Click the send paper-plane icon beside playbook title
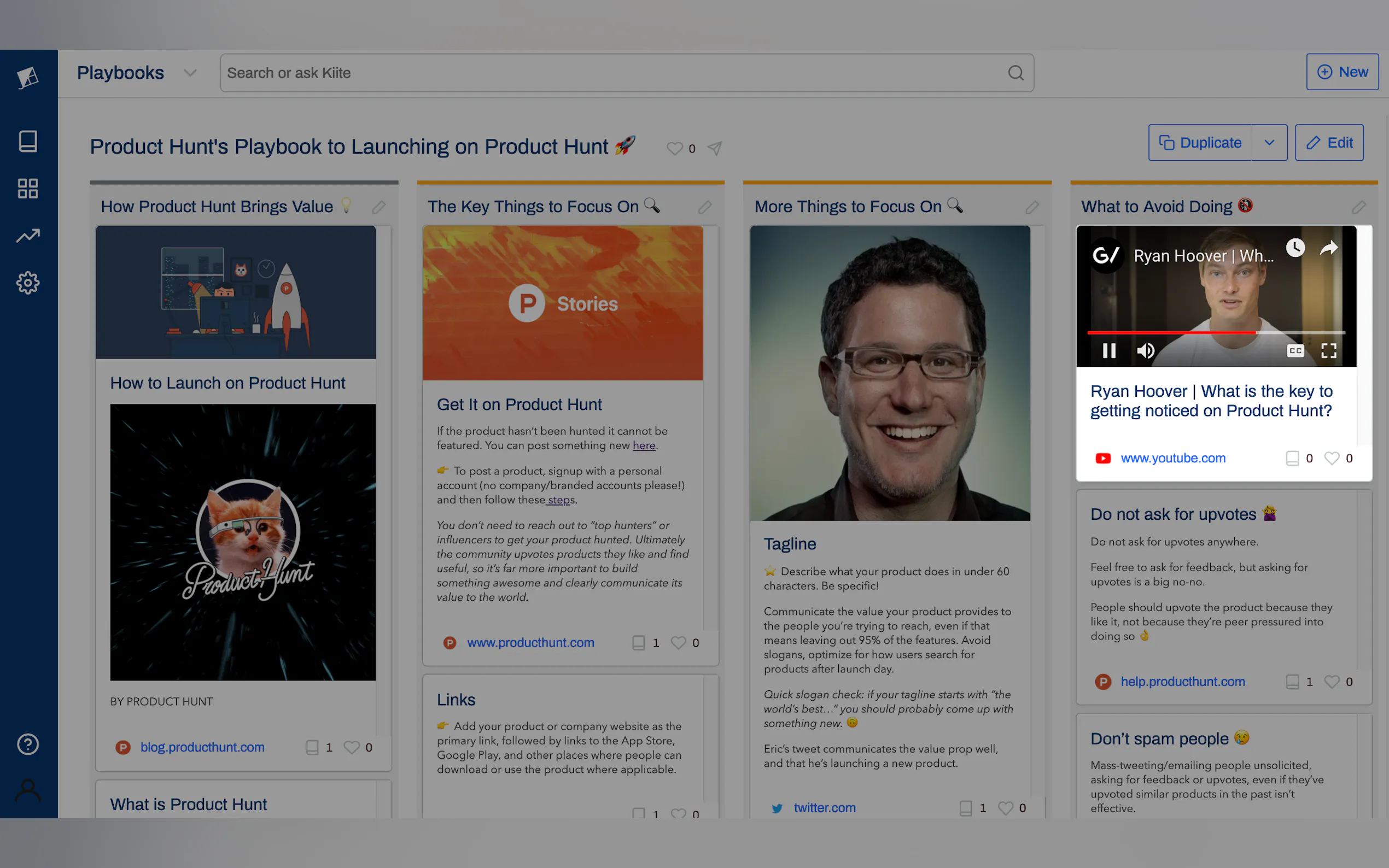The height and width of the screenshot is (868, 1389). coord(714,149)
